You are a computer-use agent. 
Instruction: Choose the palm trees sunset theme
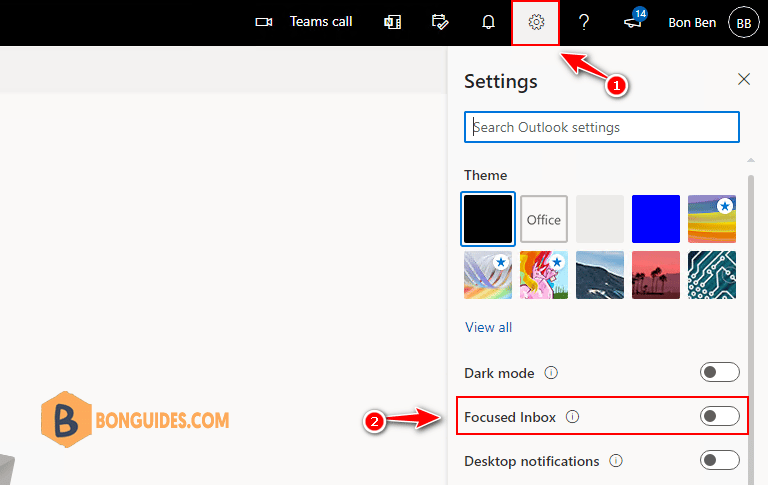(655, 275)
